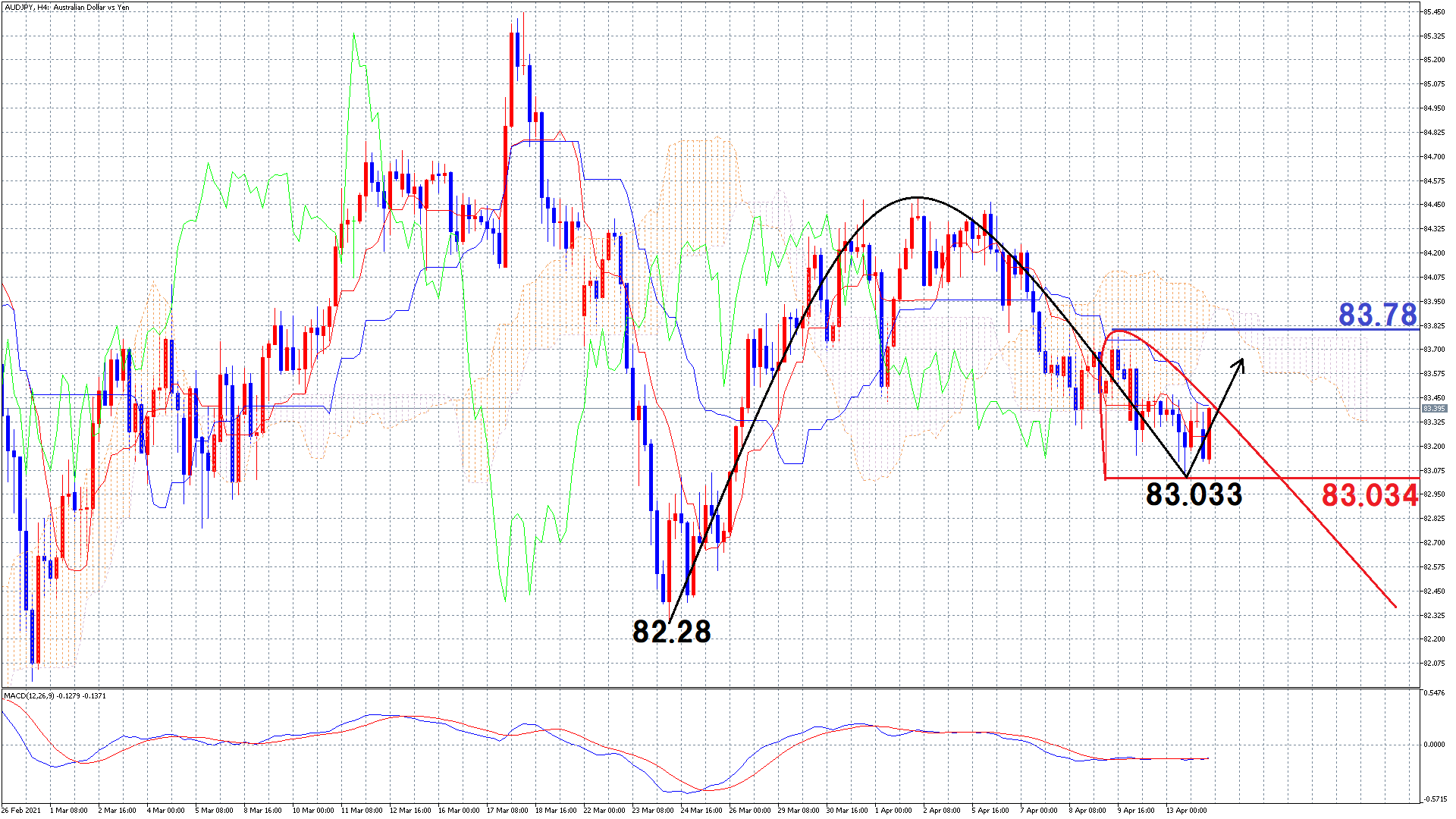This screenshot has height=819, width=1456.
Task: Click the AUDJPY, H4 chart title
Action: 67,8
